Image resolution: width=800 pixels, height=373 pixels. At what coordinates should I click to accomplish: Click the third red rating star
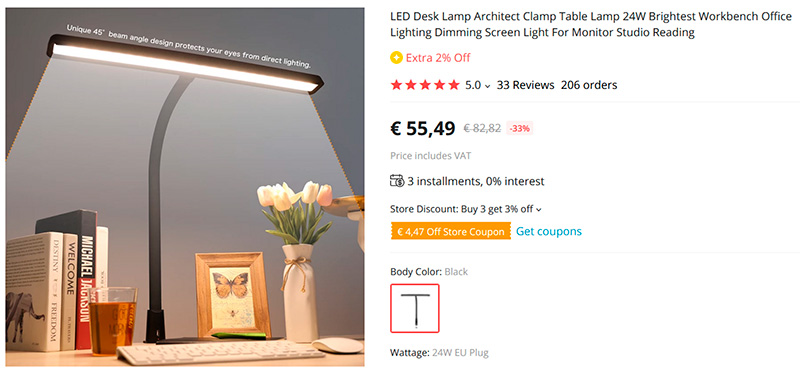click(425, 85)
